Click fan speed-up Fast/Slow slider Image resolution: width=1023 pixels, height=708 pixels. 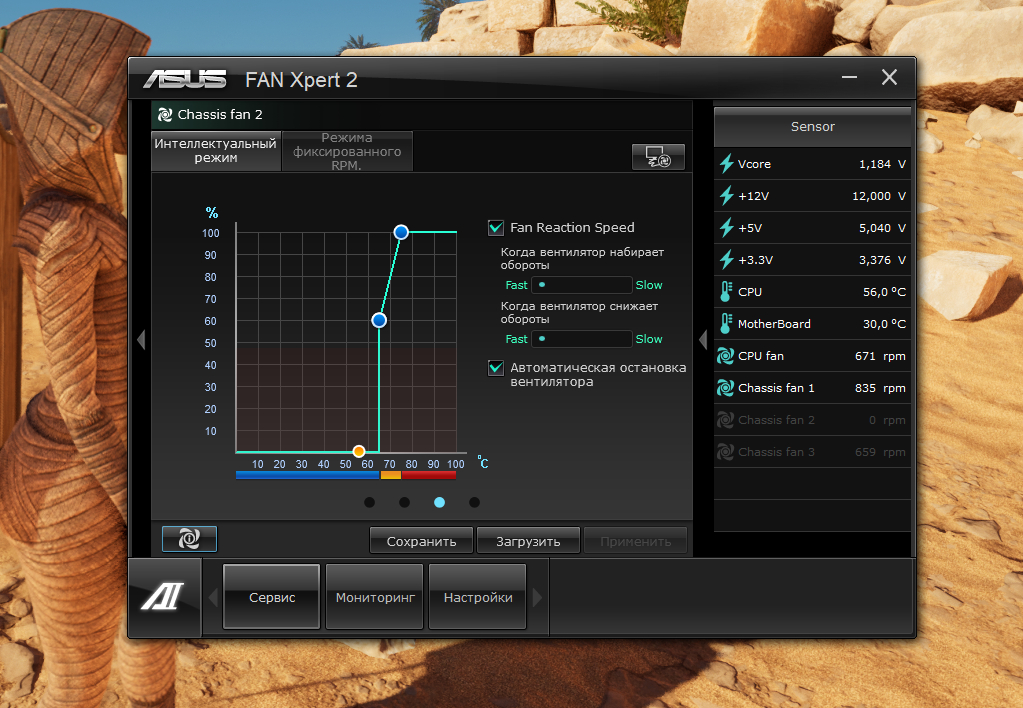coord(582,285)
